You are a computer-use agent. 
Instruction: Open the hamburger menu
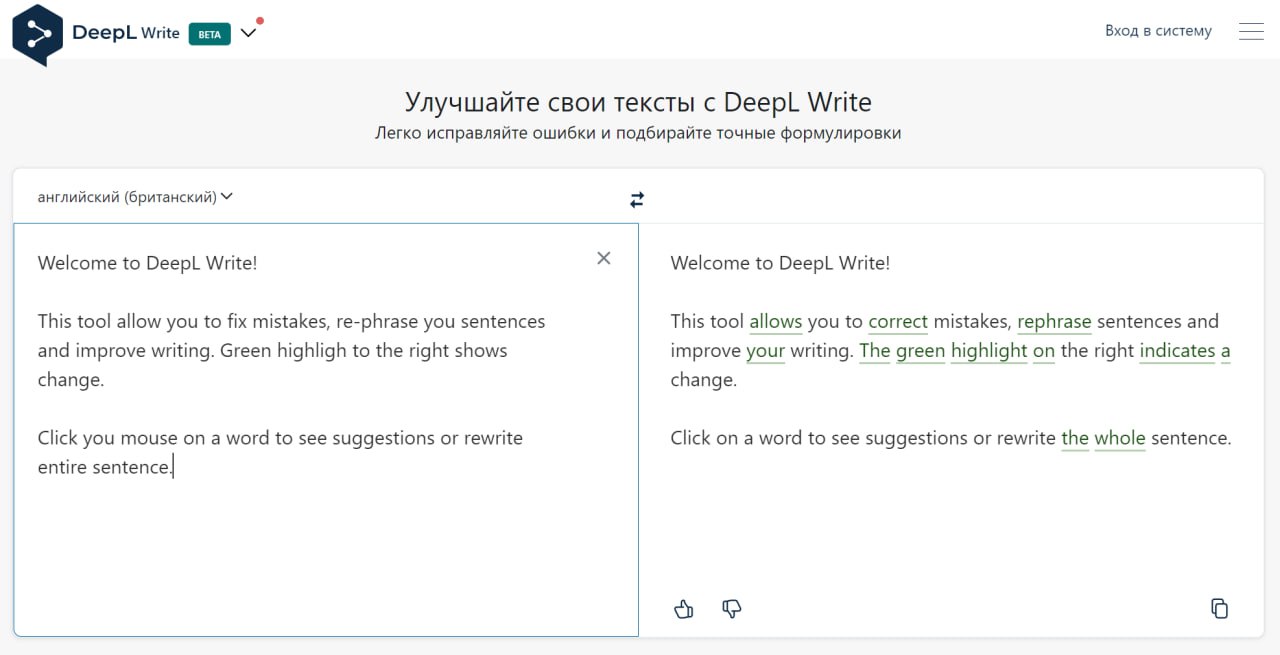pyautogui.click(x=1251, y=31)
